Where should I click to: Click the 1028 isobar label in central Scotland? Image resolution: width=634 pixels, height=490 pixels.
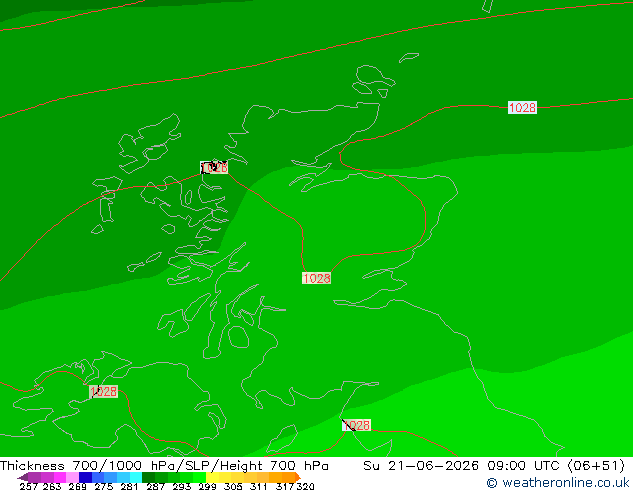click(317, 278)
